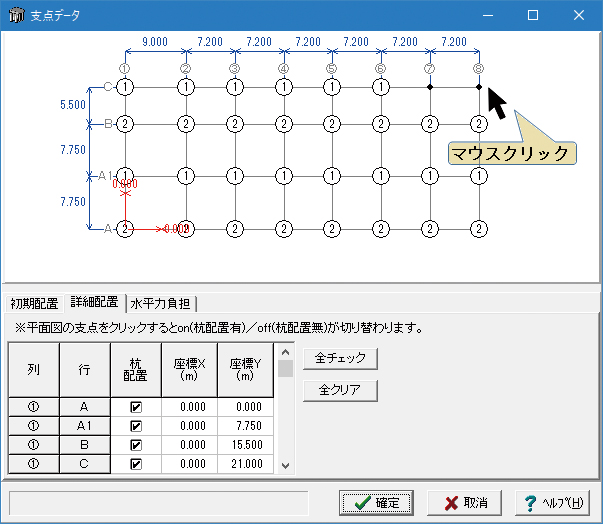The image size is (603, 524).
Task: Toggle pile support at column 7 row B
Action: click(430, 124)
